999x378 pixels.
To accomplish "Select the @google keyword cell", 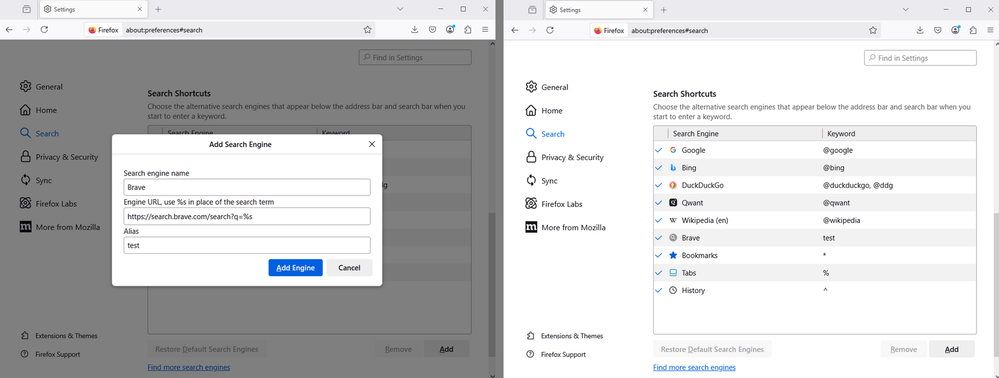I will click(838, 150).
